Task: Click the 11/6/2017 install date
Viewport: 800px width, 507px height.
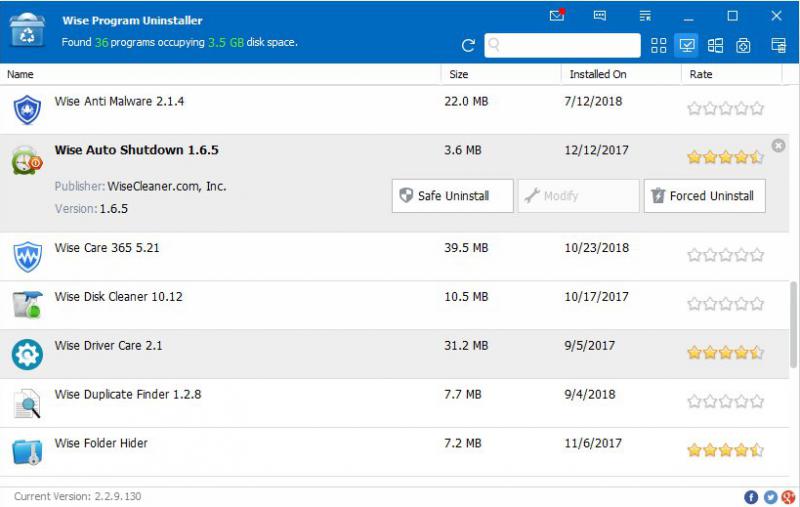Action: (592, 443)
